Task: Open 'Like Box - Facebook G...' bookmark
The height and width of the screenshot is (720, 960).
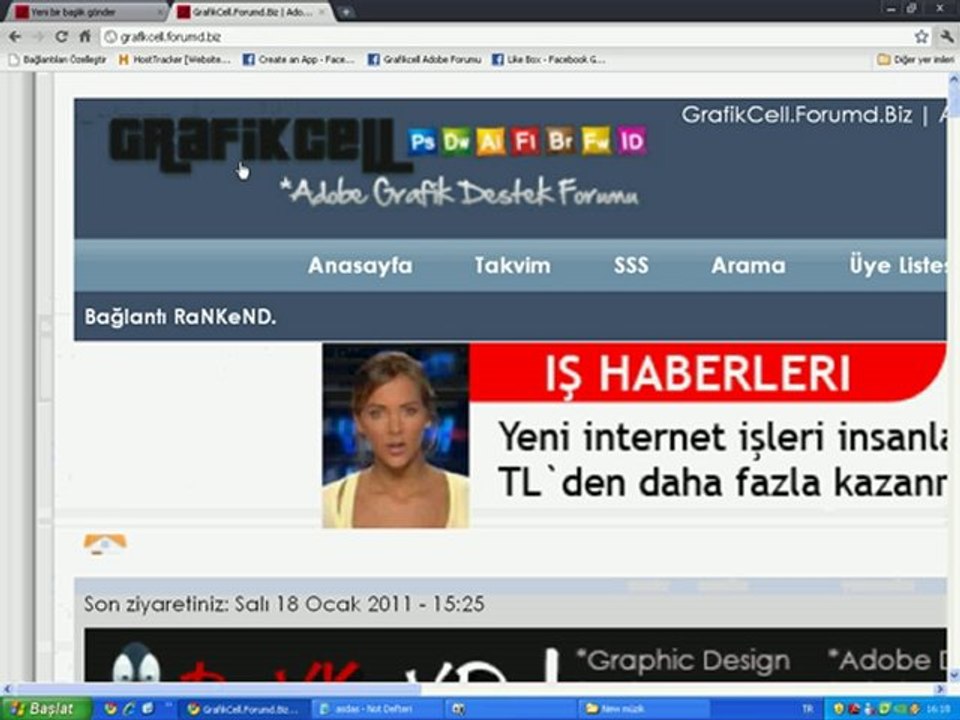Action: [549, 59]
